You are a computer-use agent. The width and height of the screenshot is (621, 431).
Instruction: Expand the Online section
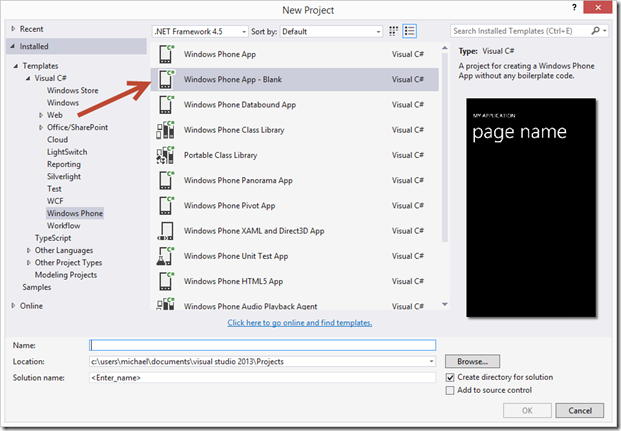pyautogui.click(x=13, y=305)
